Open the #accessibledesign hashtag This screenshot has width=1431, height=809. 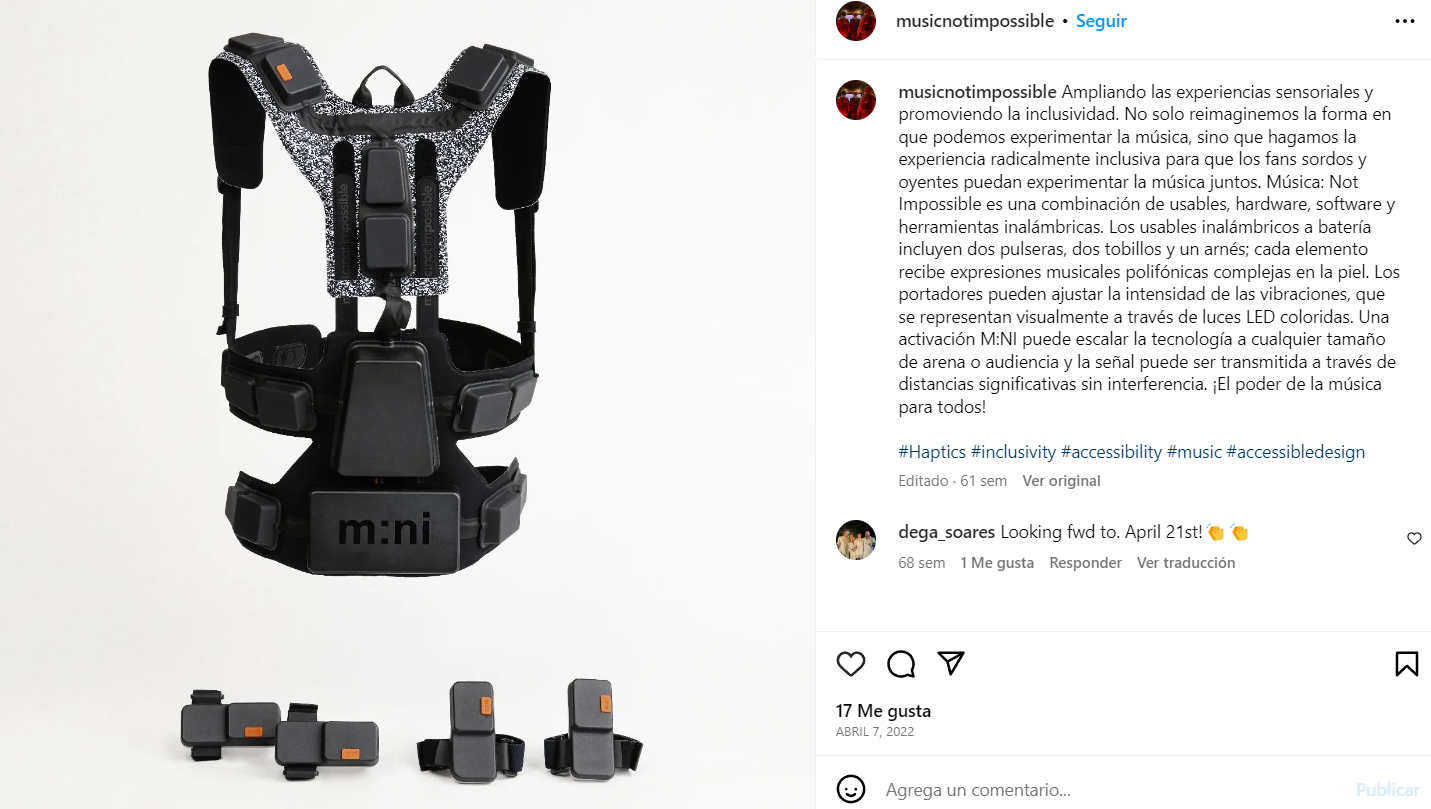[x=1296, y=452]
